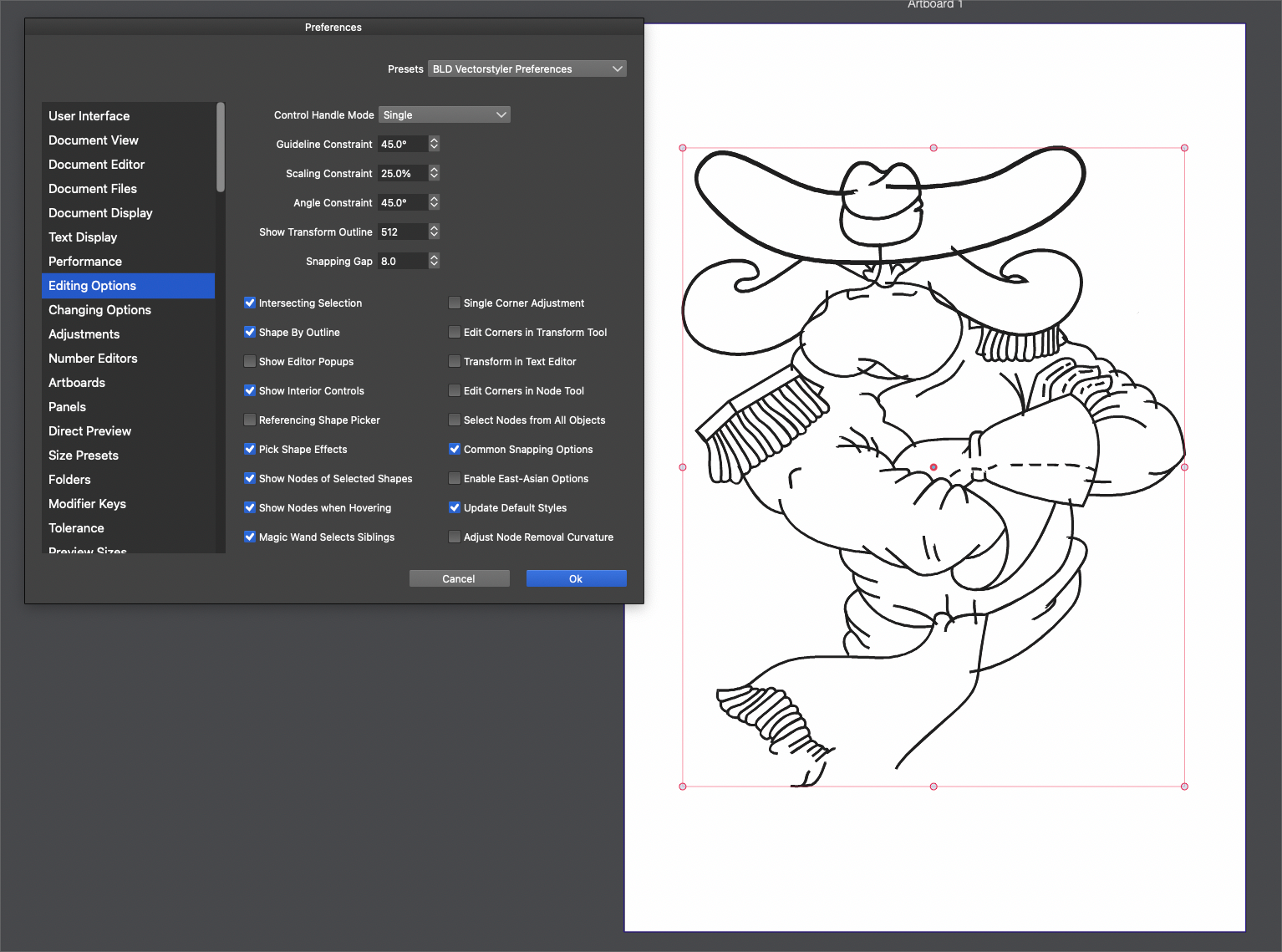Switch to Modifier Keys settings
Viewport: 1282px width, 952px height.
coord(87,504)
